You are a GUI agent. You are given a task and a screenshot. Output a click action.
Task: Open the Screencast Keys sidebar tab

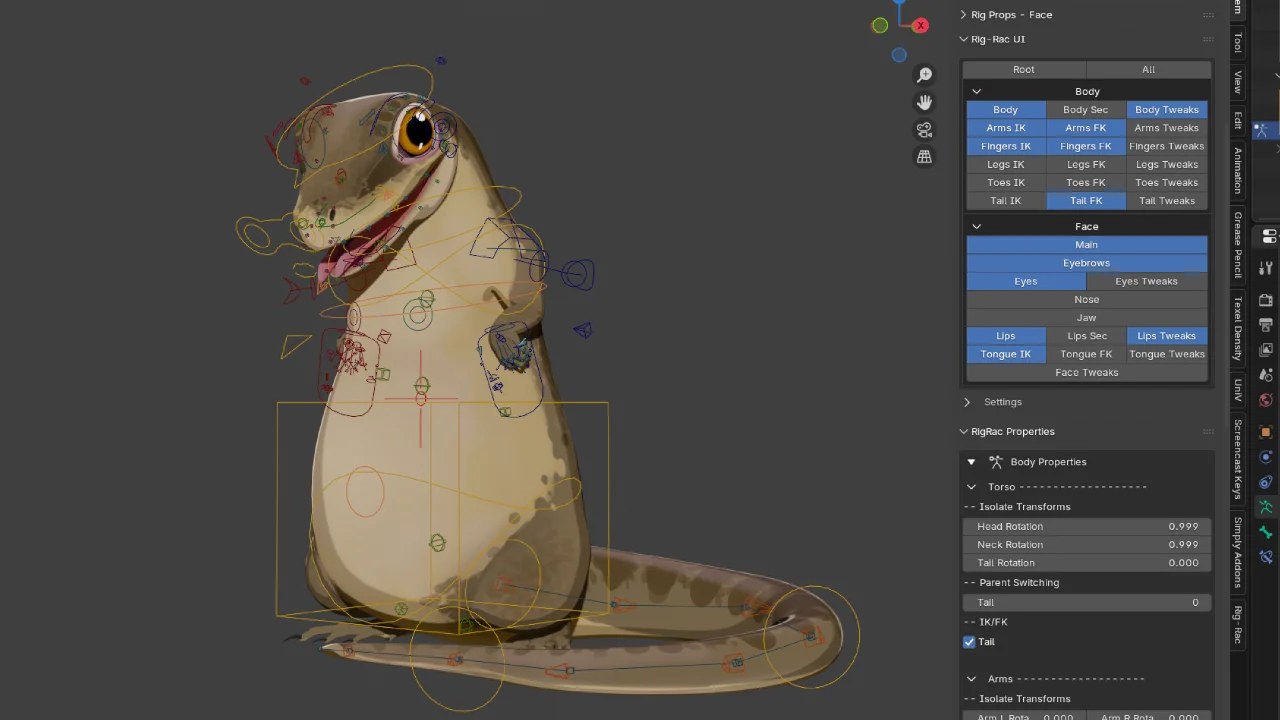1237,460
